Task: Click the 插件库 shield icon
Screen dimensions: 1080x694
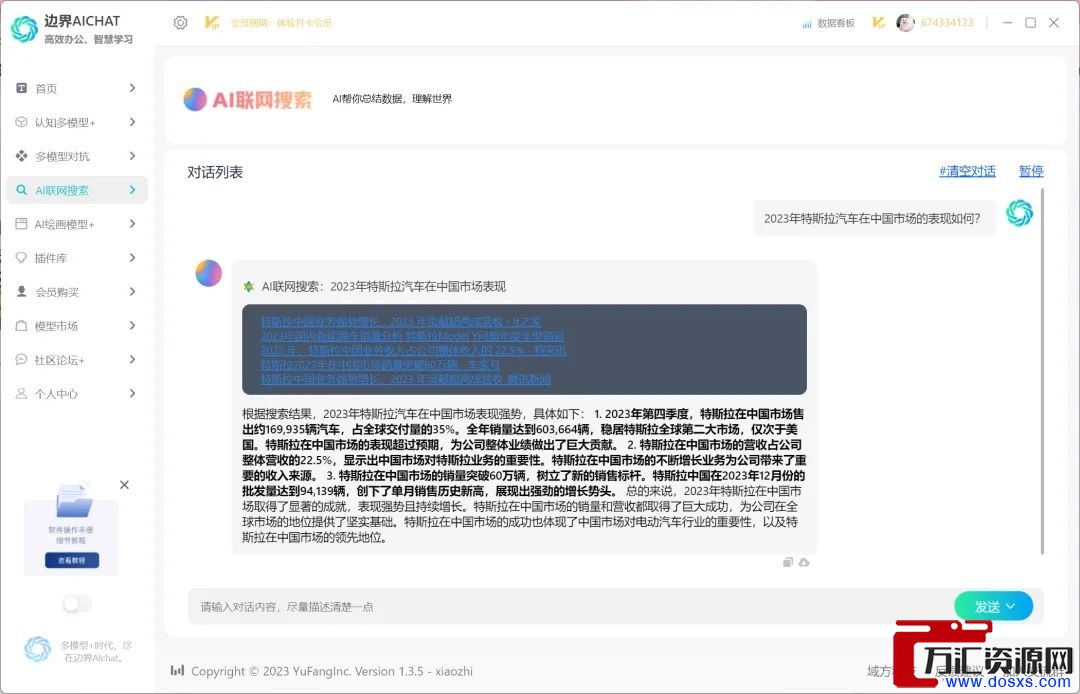Action: pos(21,257)
